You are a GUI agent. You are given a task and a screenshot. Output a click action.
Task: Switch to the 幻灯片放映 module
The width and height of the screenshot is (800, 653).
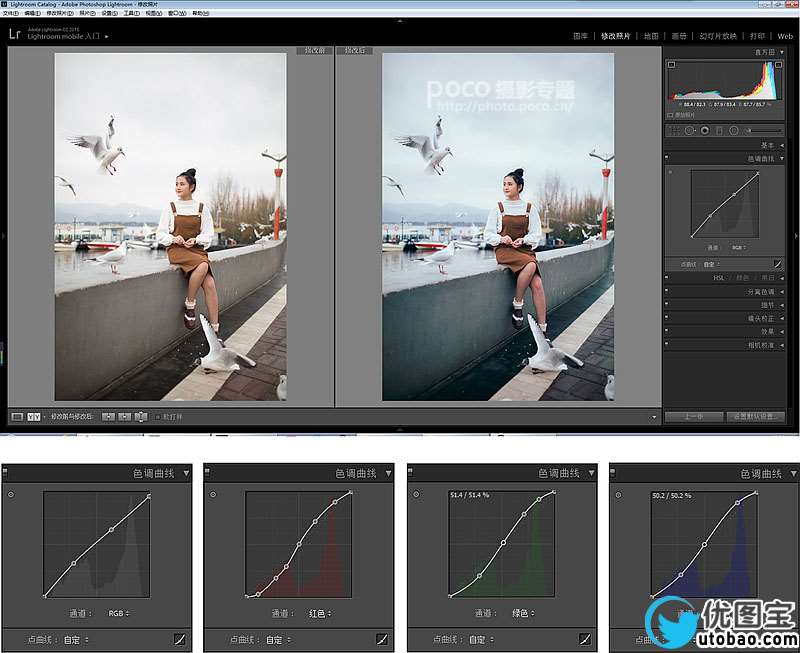click(x=718, y=36)
